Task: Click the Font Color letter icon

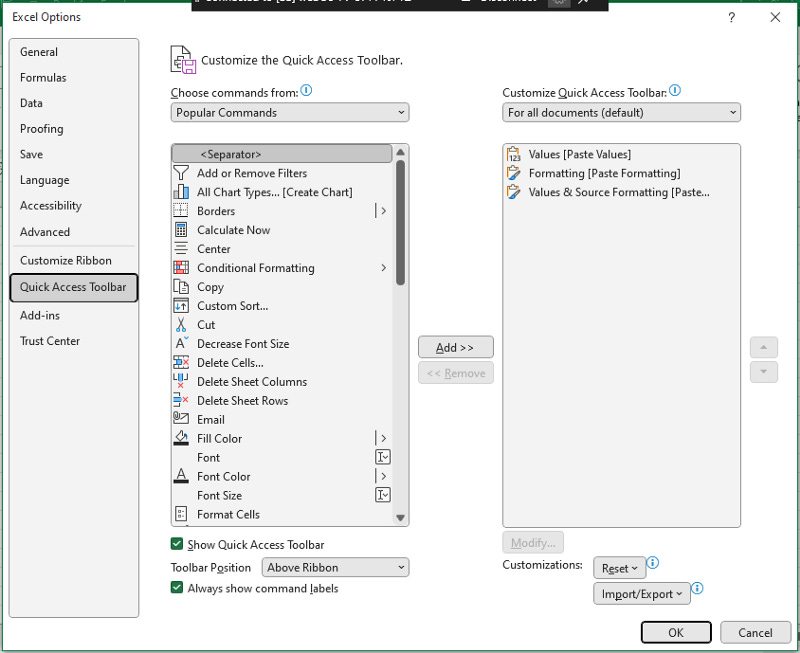Action: (181, 476)
